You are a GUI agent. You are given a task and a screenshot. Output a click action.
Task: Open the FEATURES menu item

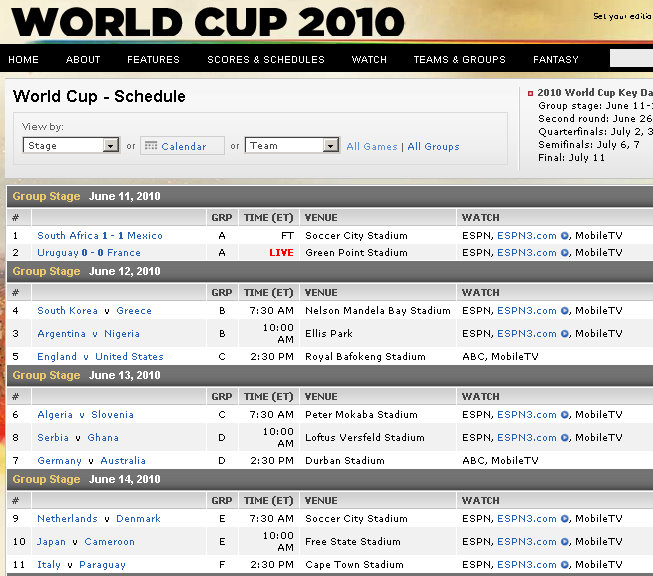153,60
